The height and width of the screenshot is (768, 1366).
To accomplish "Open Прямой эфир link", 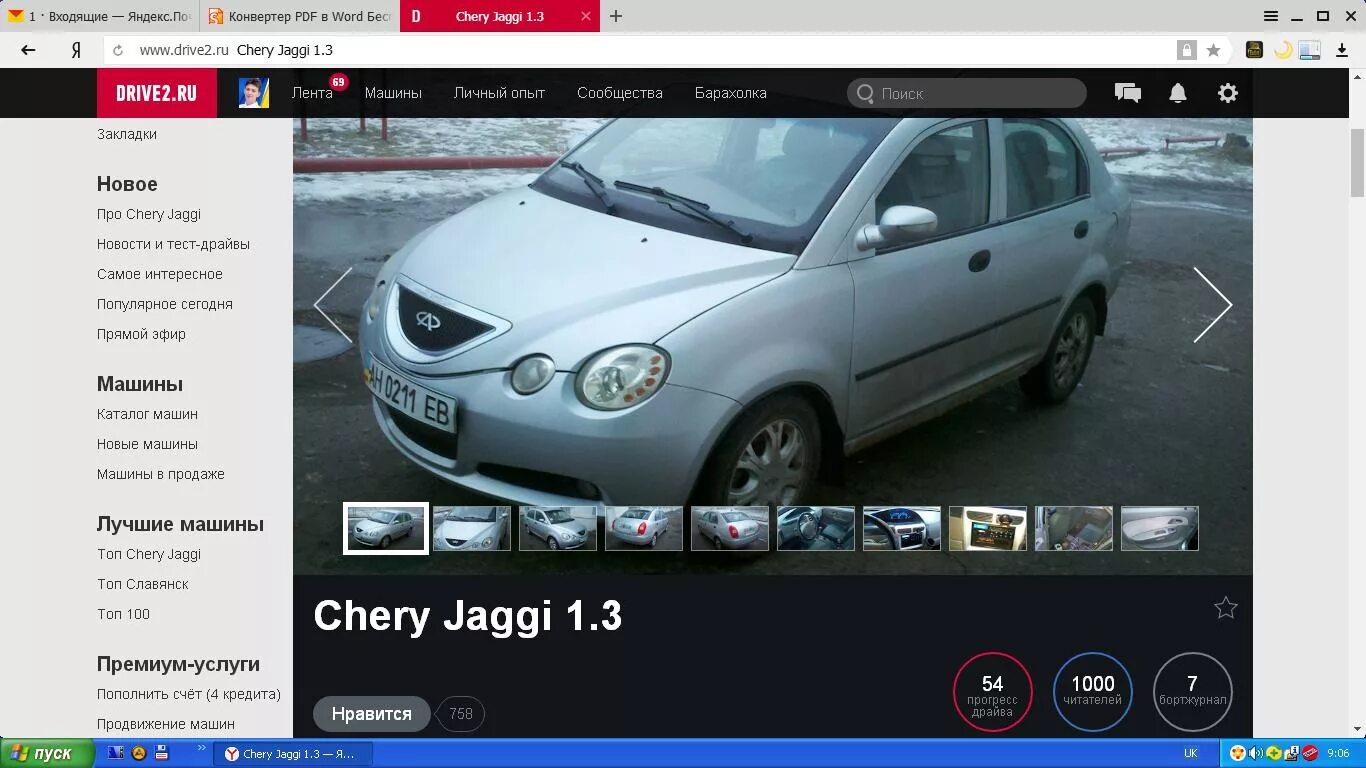I will 141,334.
